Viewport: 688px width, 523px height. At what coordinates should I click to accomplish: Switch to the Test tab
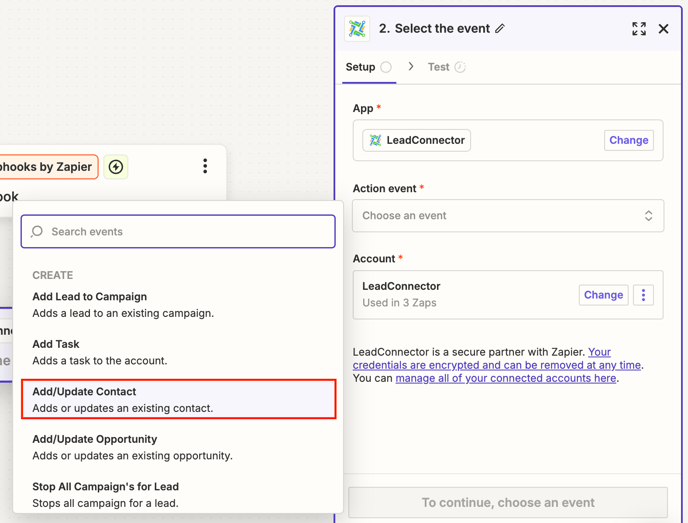(446, 67)
